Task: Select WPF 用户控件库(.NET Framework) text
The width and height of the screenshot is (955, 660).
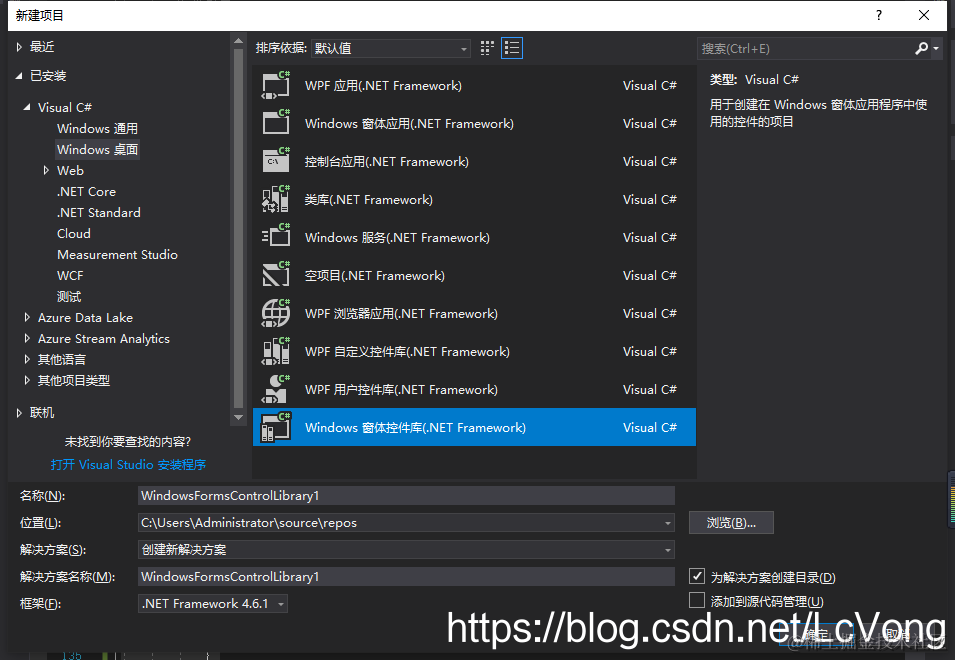Action: 401,390
